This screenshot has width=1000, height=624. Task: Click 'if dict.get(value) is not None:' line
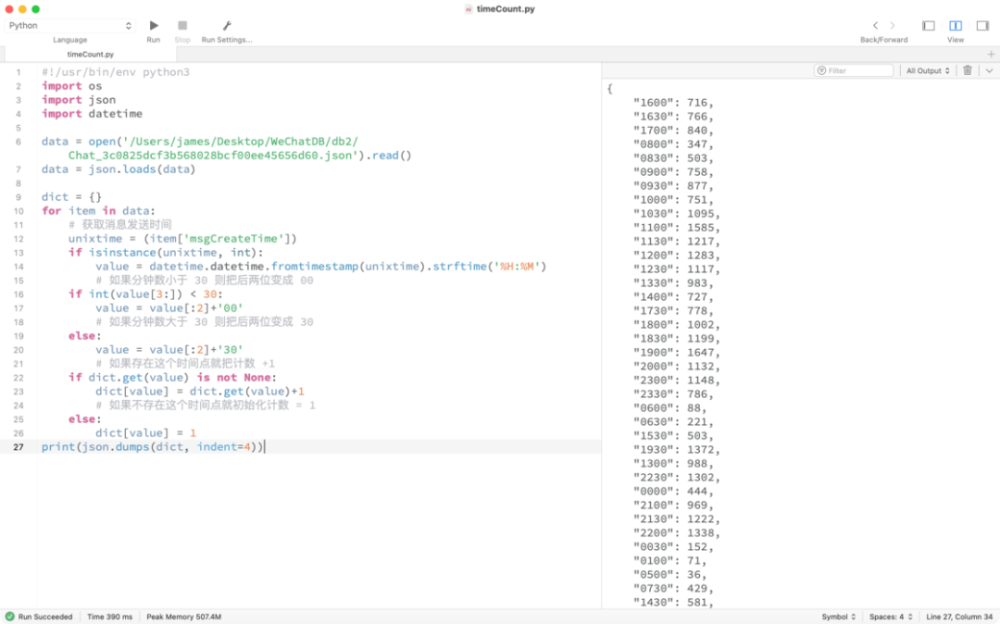coord(172,378)
